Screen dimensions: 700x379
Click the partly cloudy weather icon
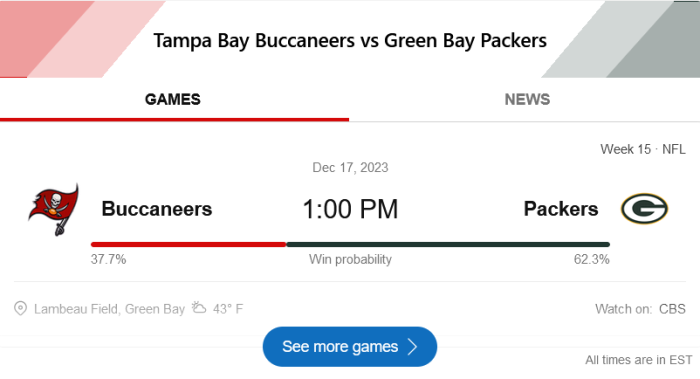[199, 308]
